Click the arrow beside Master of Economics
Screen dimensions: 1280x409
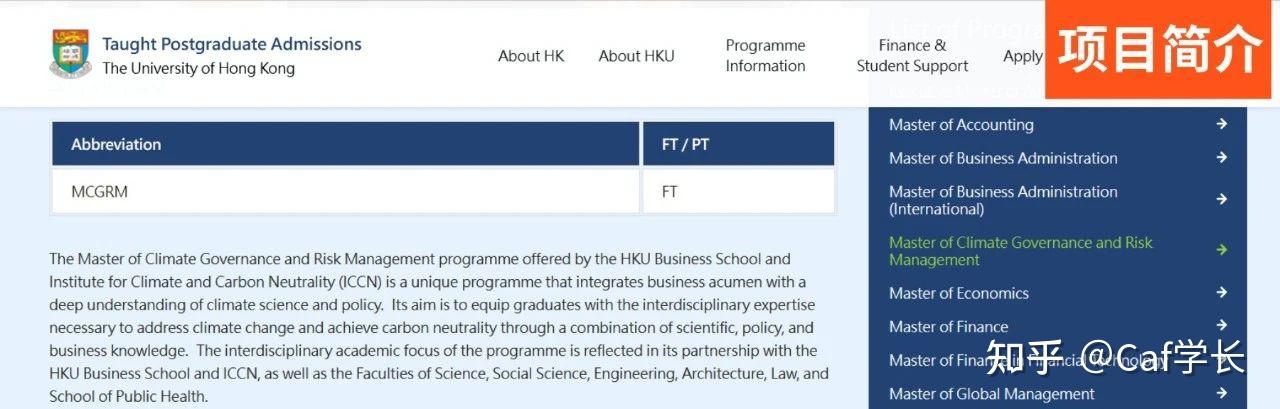click(x=1221, y=292)
